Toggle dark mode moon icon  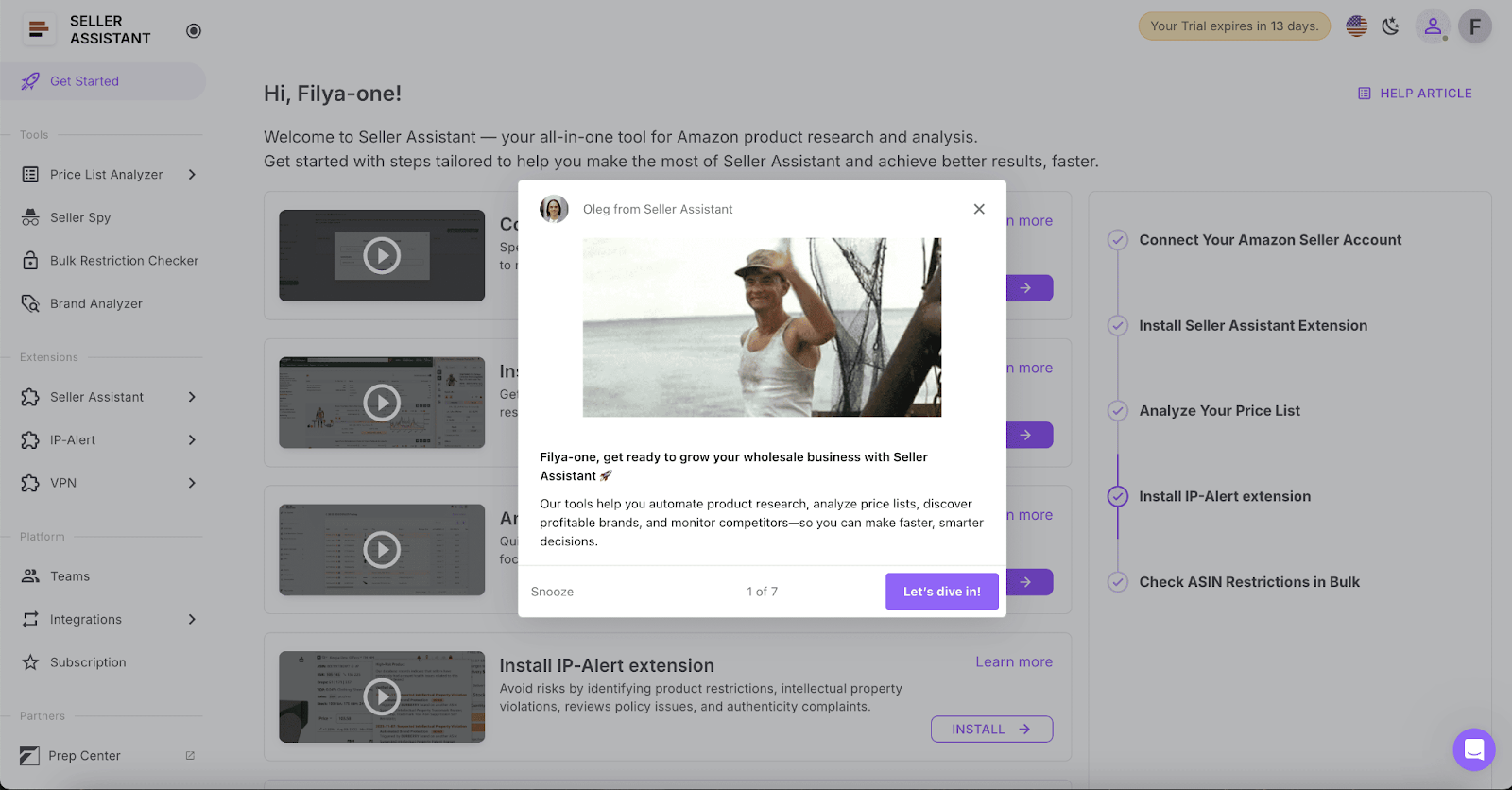(1391, 26)
